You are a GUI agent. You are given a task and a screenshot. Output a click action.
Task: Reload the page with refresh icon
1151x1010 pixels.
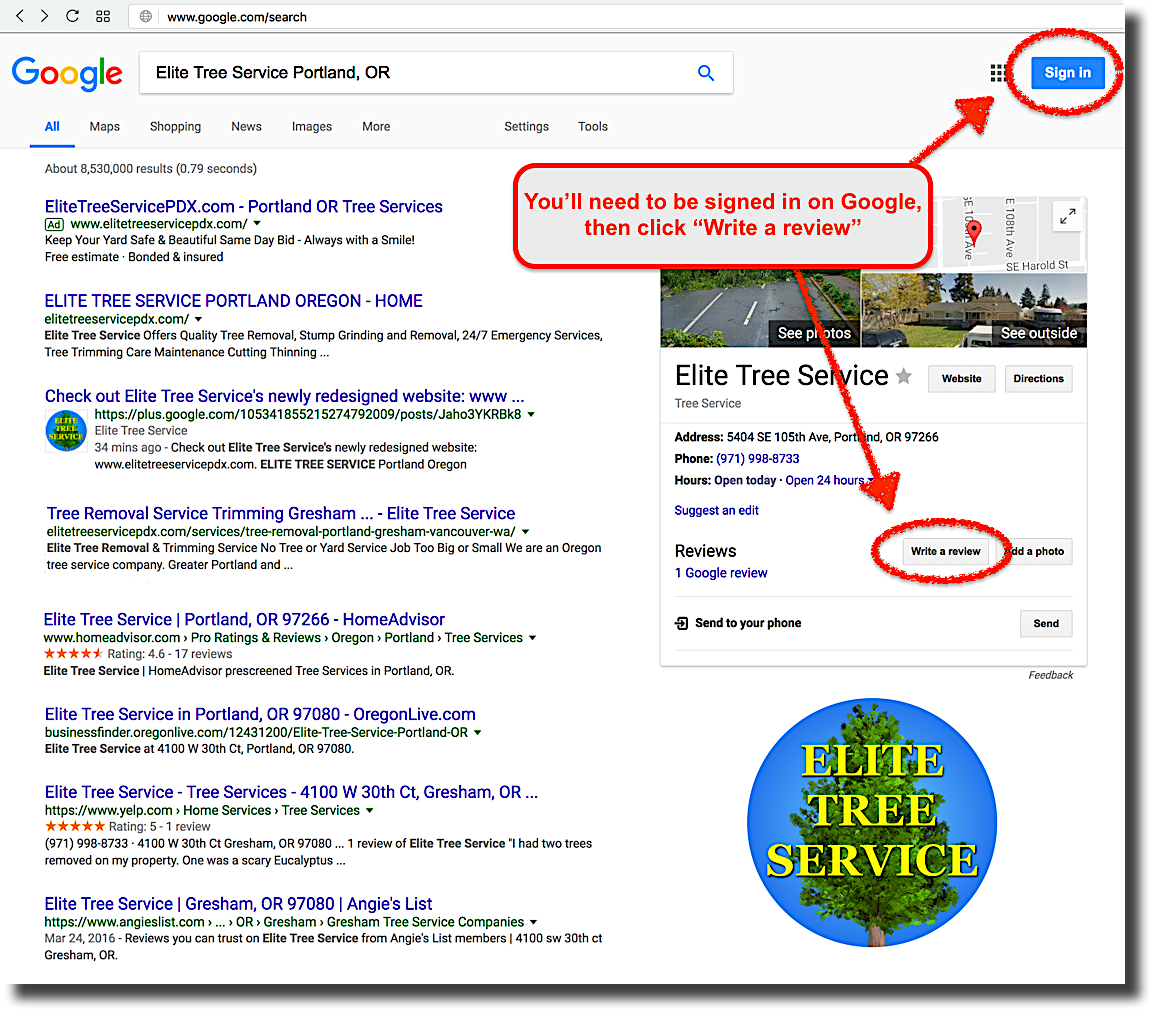click(72, 17)
